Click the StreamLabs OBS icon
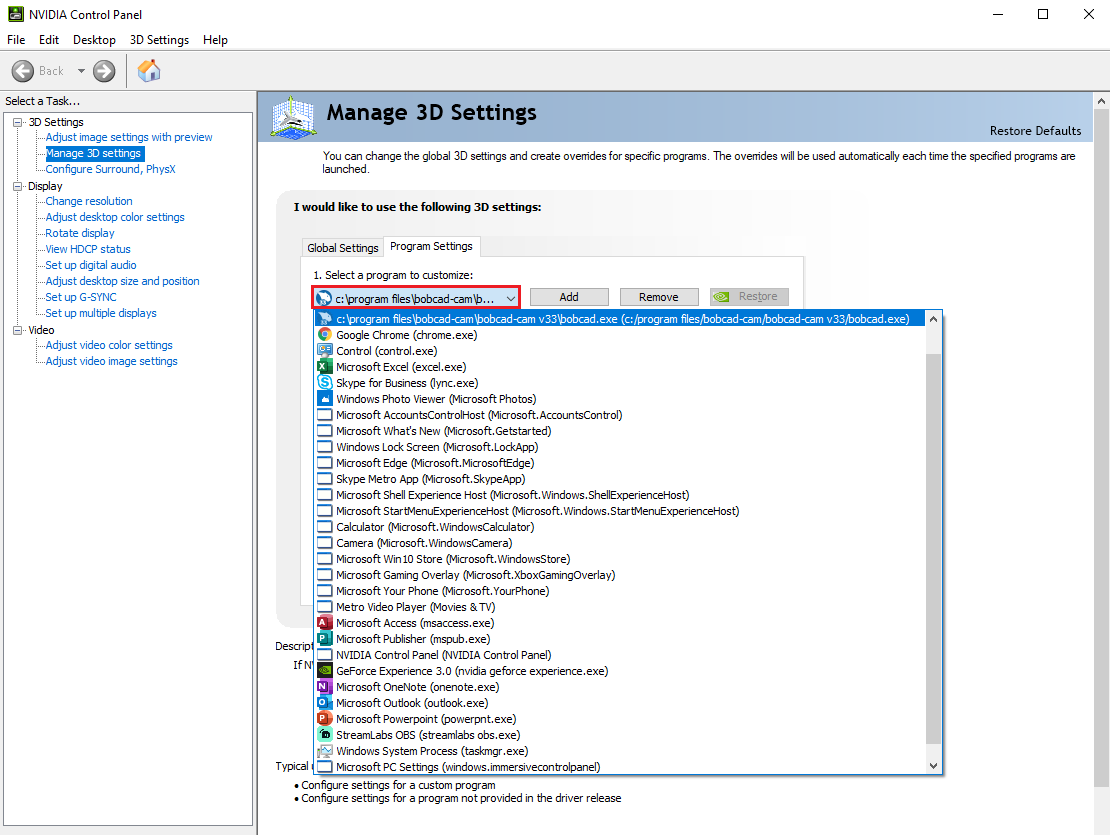The height and width of the screenshot is (835, 1110). coord(324,735)
